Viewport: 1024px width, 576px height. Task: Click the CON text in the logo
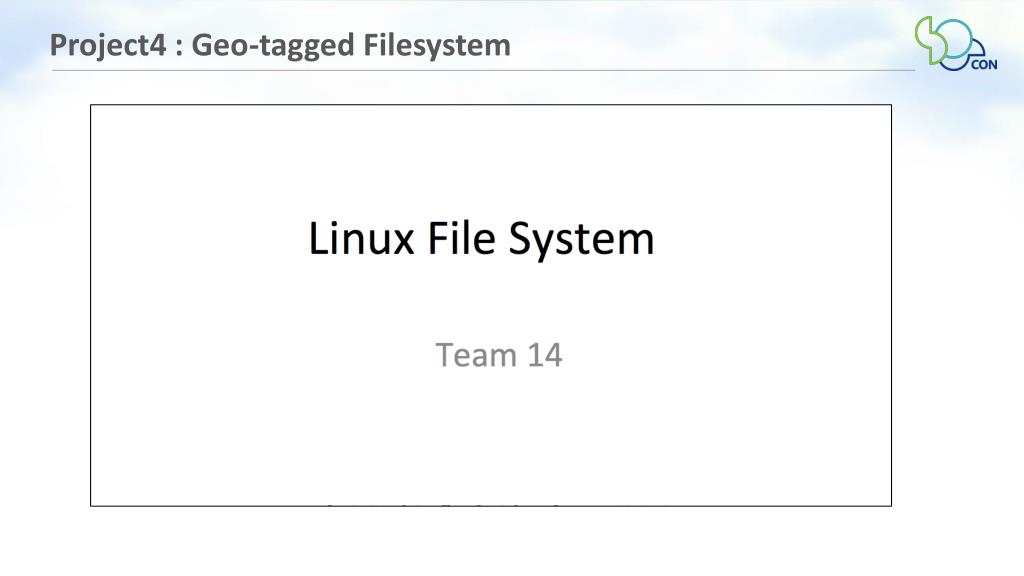tap(984, 64)
